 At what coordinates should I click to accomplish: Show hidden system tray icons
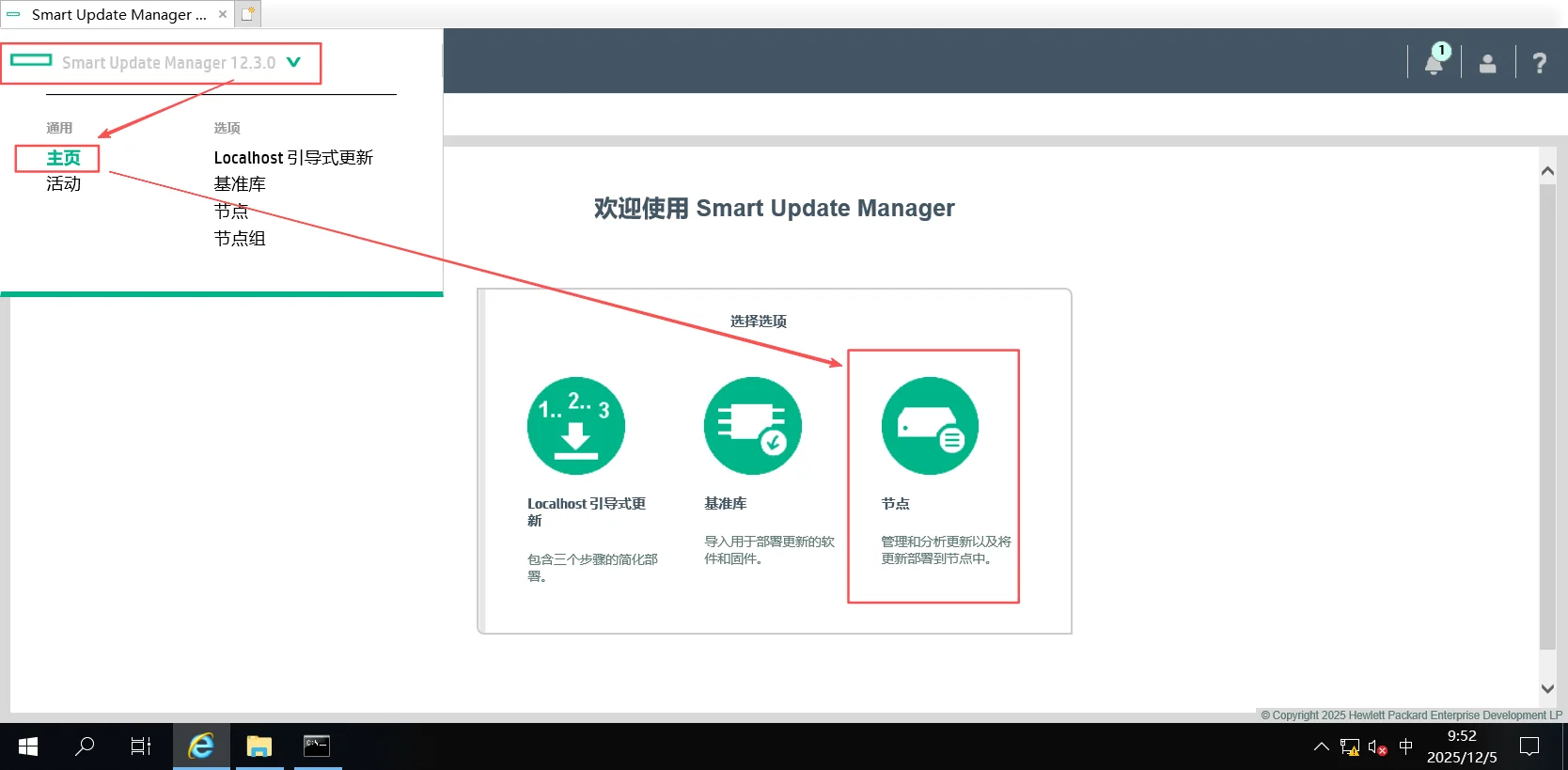pyautogui.click(x=1321, y=746)
